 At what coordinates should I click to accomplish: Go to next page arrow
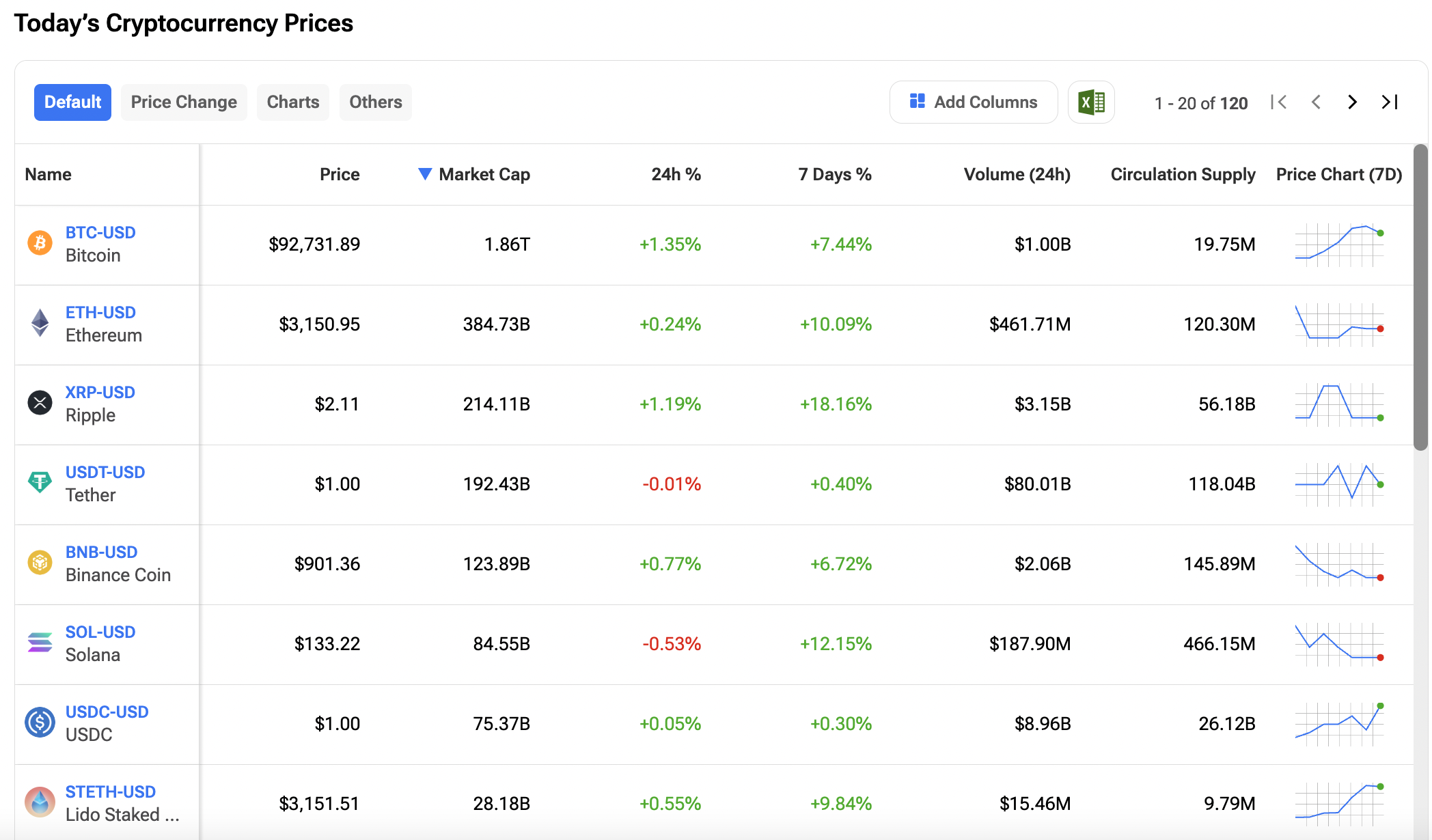click(x=1352, y=102)
